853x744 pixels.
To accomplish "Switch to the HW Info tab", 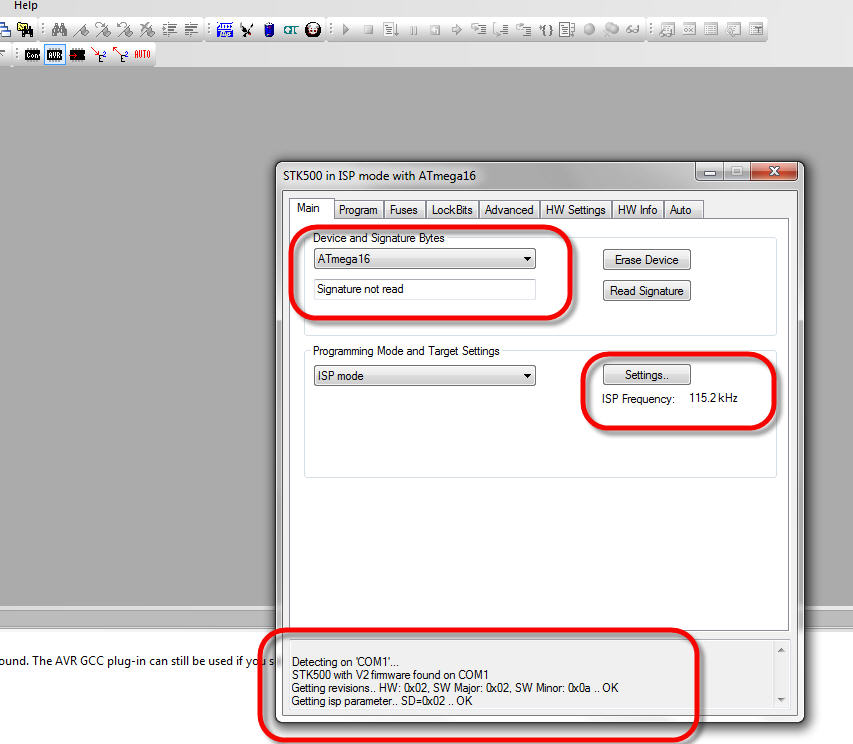I will pyautogui.click(x=638, y=210).
